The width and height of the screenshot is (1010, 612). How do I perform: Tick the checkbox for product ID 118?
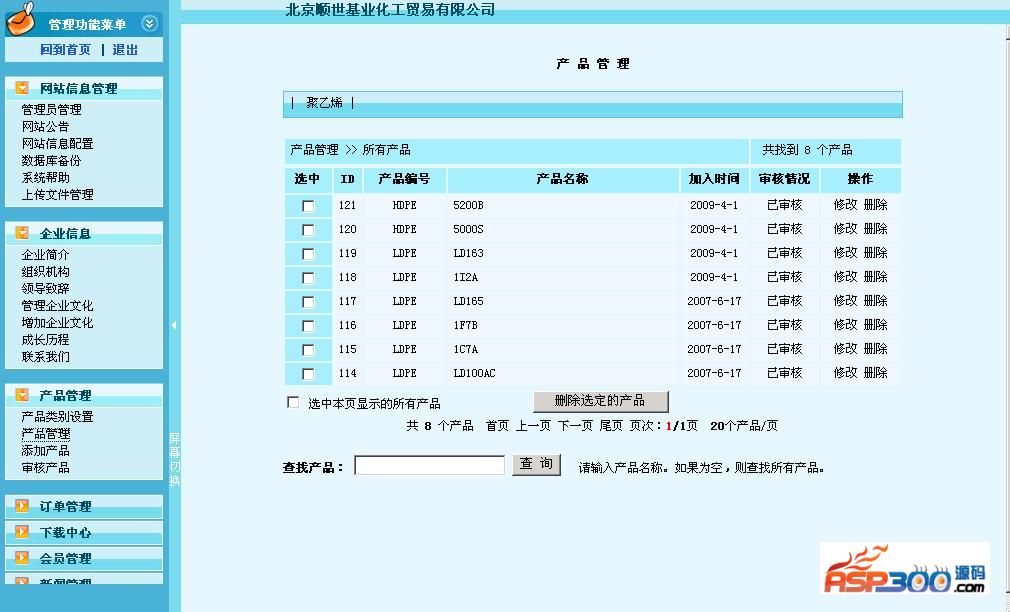[x=308, y=278]
